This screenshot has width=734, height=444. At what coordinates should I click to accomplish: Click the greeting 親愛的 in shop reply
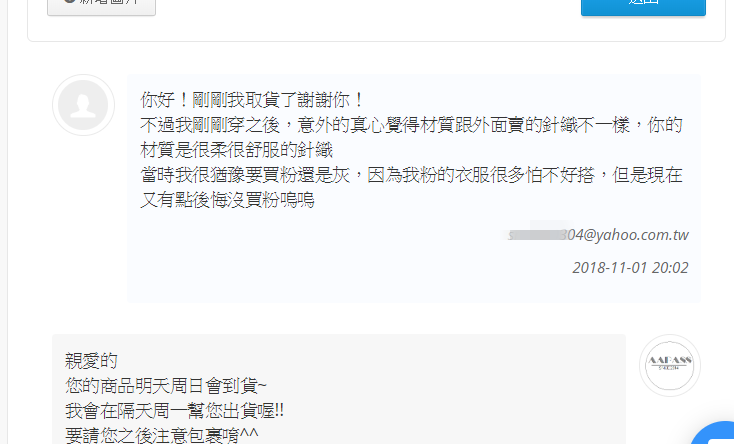[x=91, y=361]
